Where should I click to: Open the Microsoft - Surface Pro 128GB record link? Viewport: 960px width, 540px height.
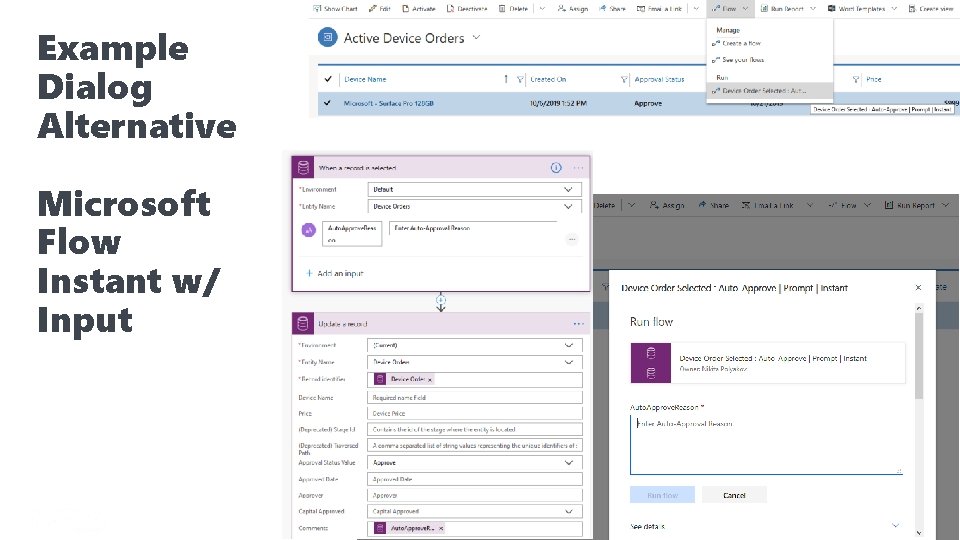tap(388, 103)
